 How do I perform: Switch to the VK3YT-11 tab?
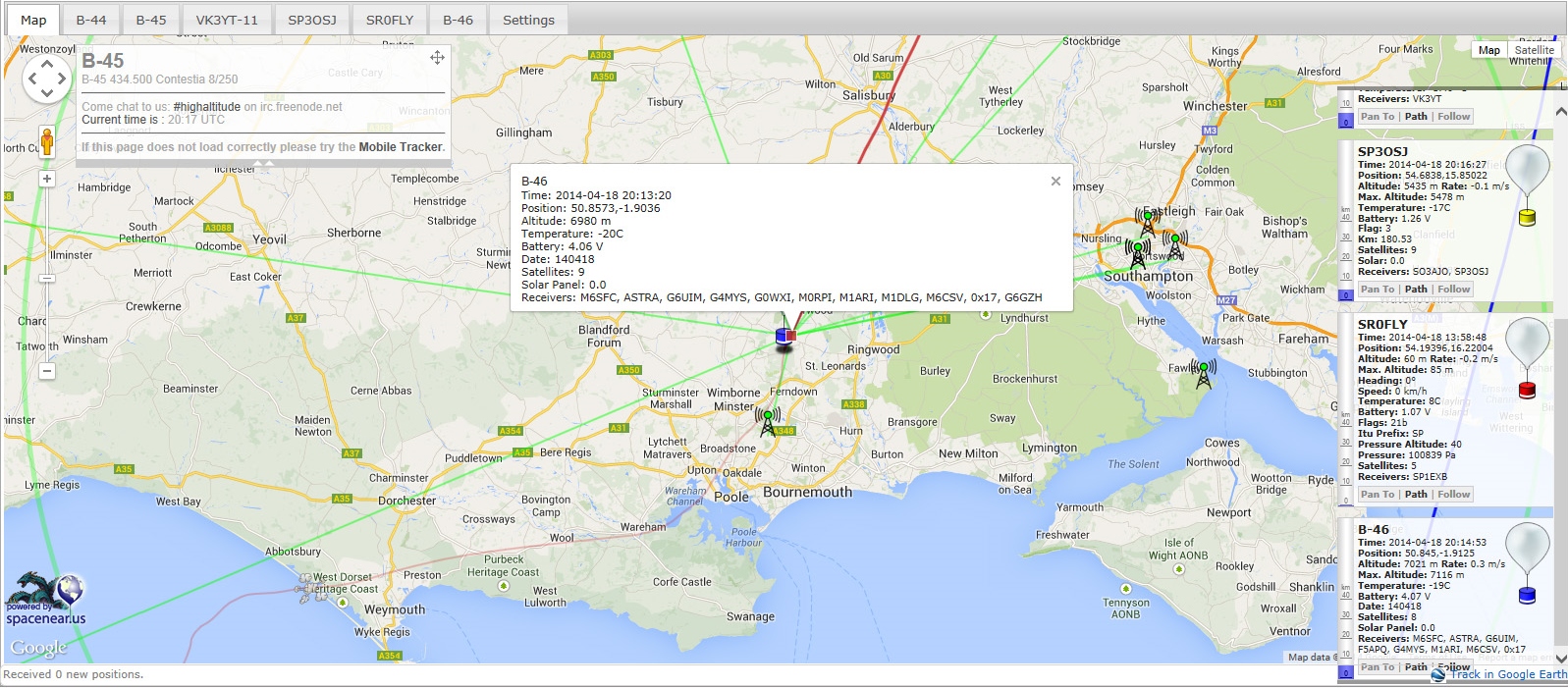pyautogui.click(x=227, y=20)
